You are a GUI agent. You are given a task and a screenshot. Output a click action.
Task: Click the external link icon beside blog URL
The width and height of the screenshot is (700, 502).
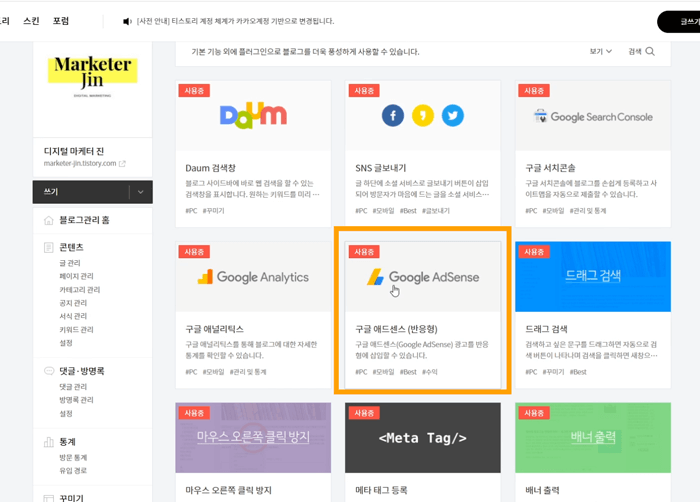pos(122,164)
